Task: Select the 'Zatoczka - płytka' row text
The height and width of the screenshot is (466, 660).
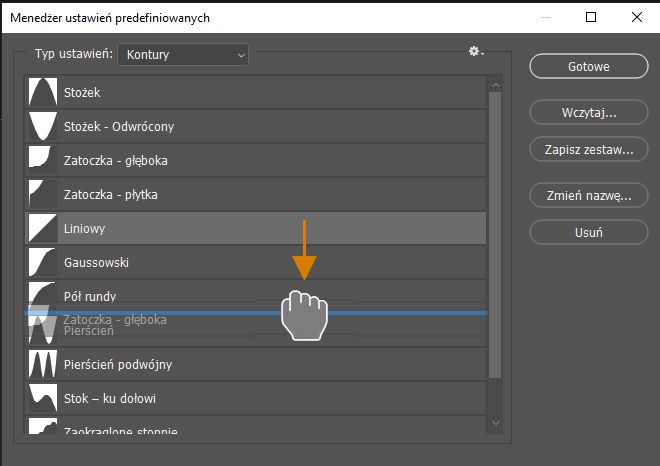Action: coord(111,194)
